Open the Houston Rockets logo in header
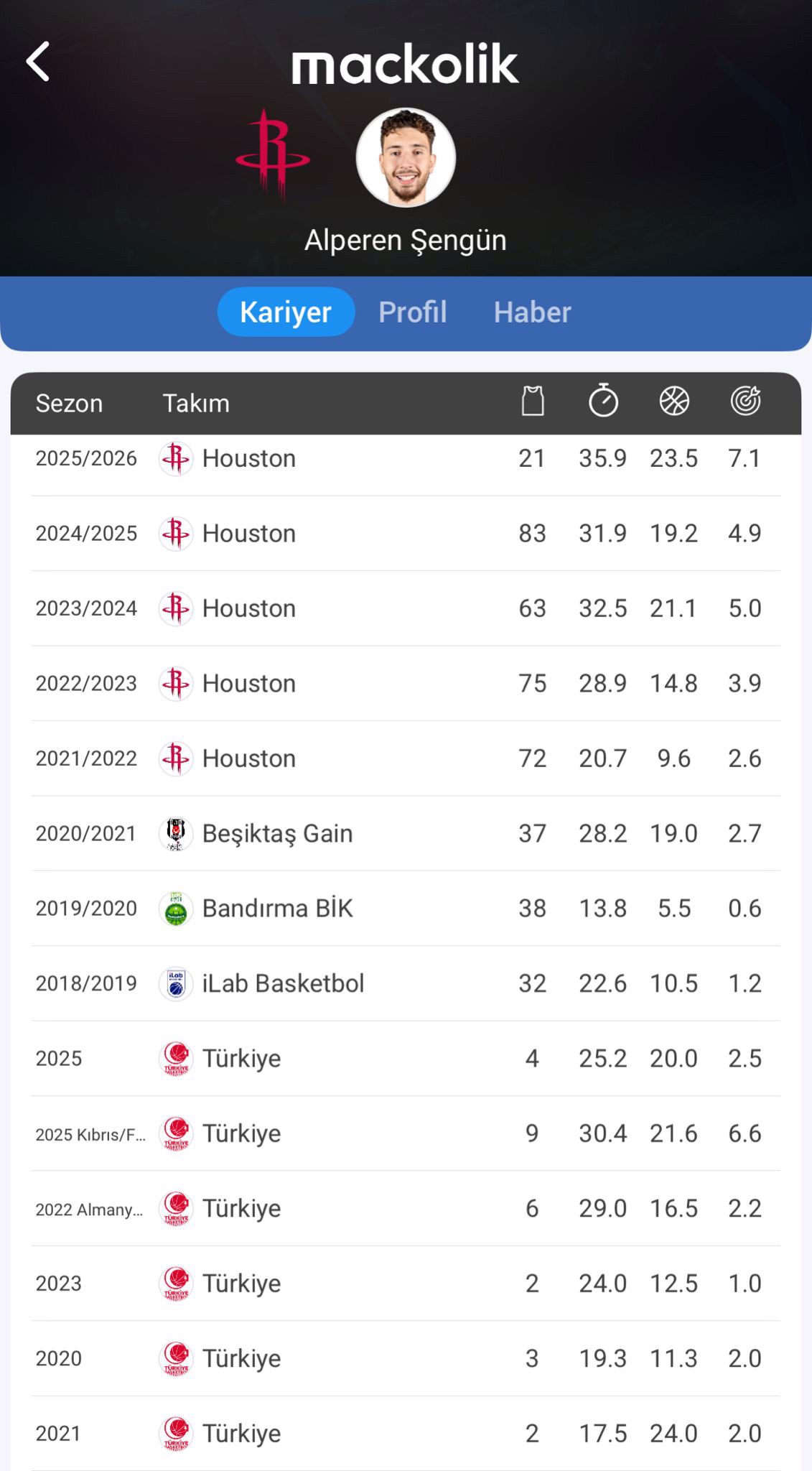812x1471 pixels. pyautogui.click(x=273, y=154)
